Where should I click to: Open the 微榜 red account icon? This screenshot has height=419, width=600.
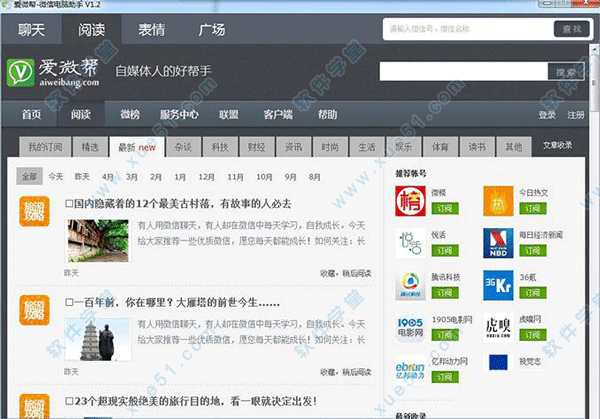click(410, 201)
